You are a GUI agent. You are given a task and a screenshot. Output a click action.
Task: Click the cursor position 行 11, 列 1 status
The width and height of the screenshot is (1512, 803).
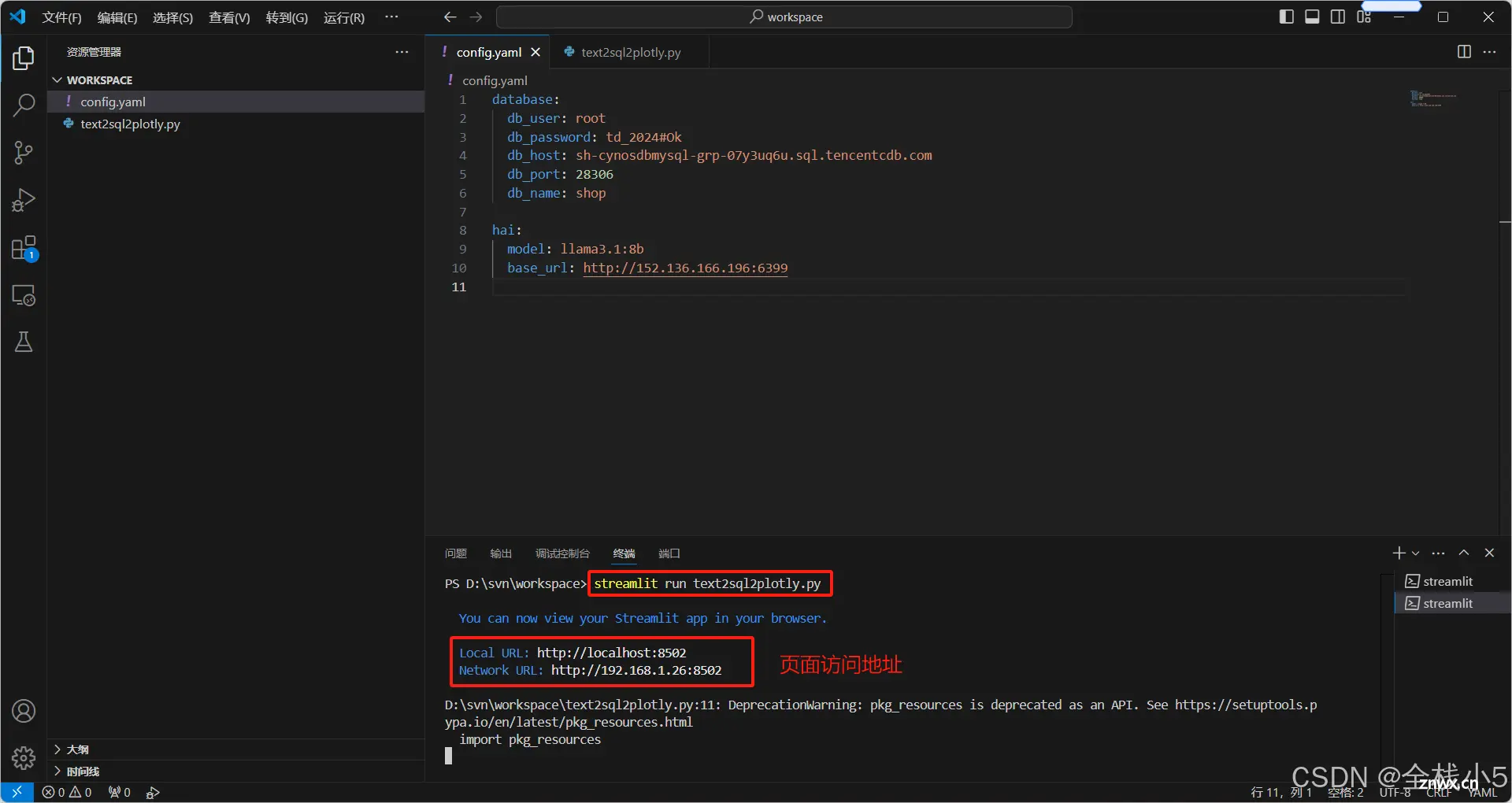pyautogui.click(x=1281, y=792)
